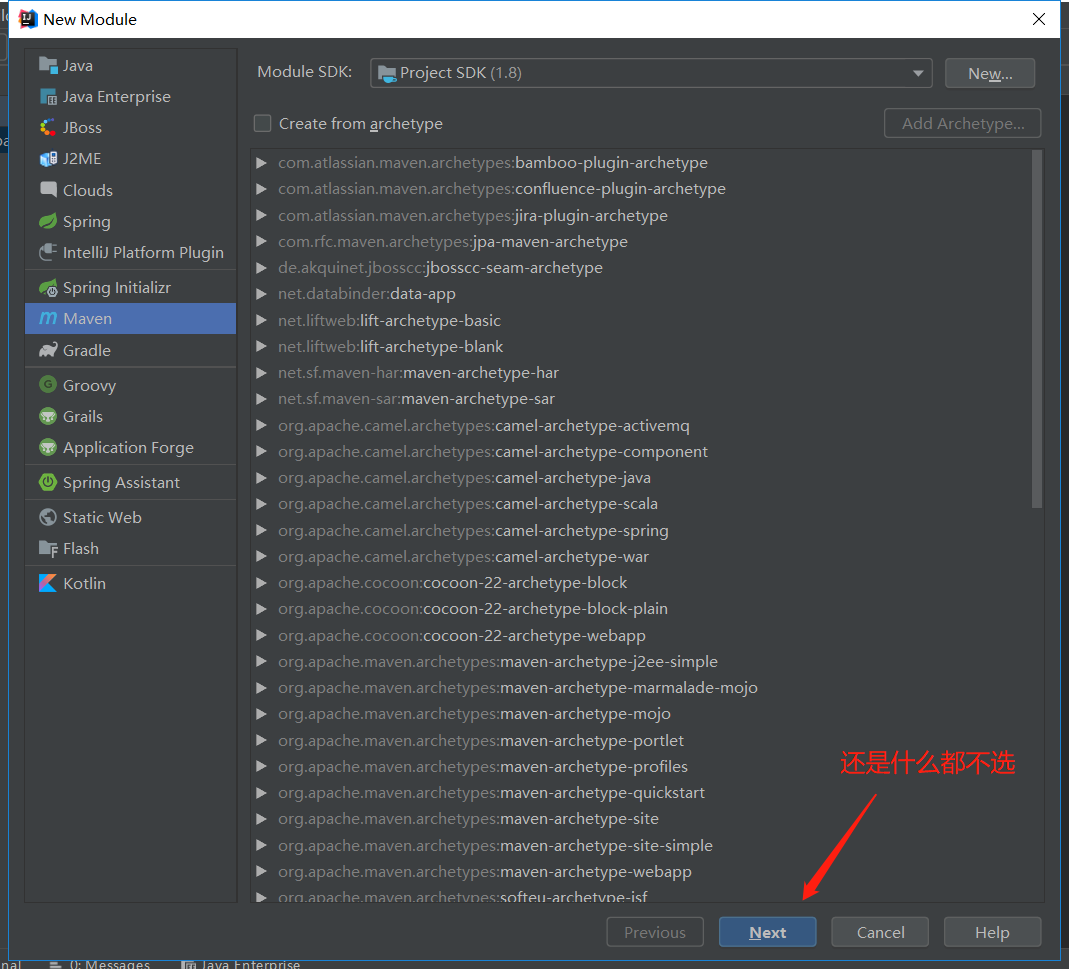
Task: Select Spring Initializr in the list
Action: (130, 288)
